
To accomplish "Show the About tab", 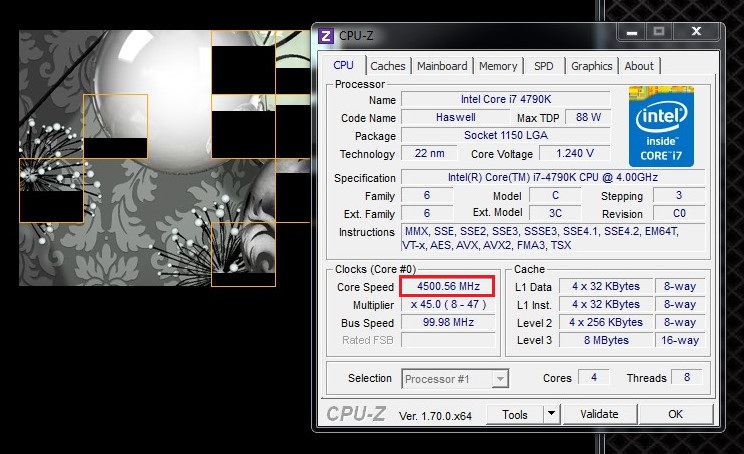I will [x=639, y=66].
